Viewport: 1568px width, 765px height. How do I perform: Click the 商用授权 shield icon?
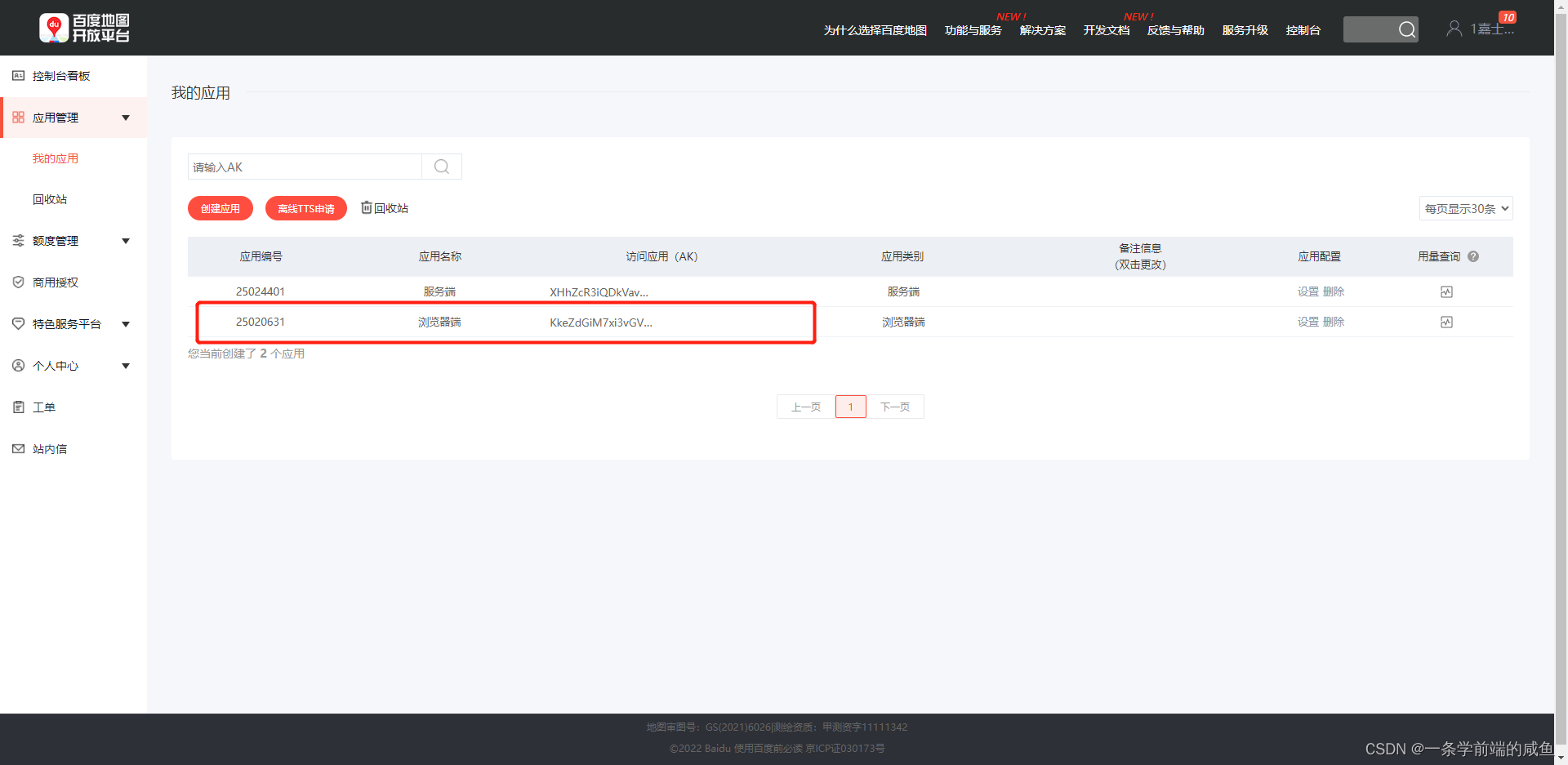click(18, 282)
